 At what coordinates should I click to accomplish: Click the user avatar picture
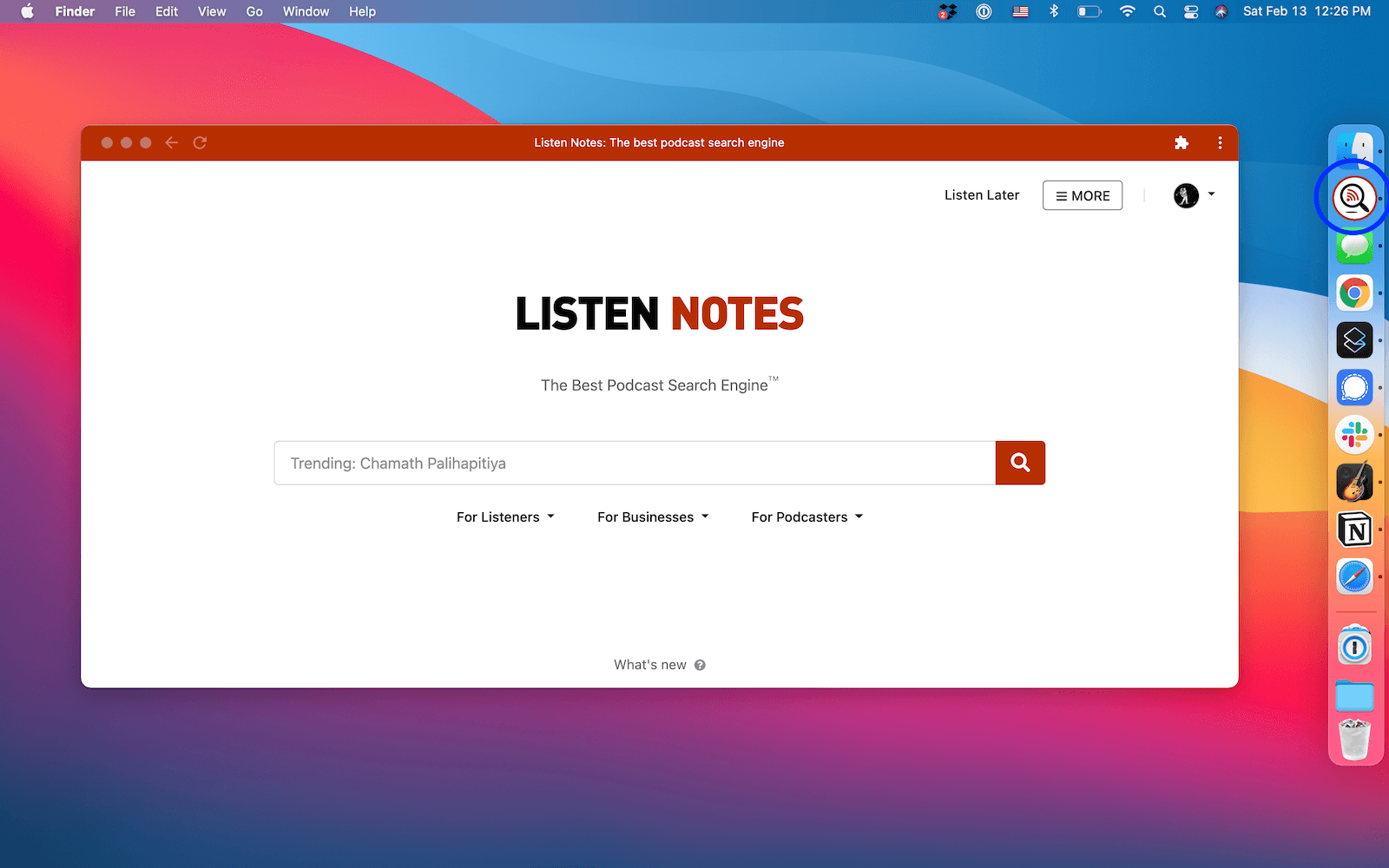point(1186,195)
